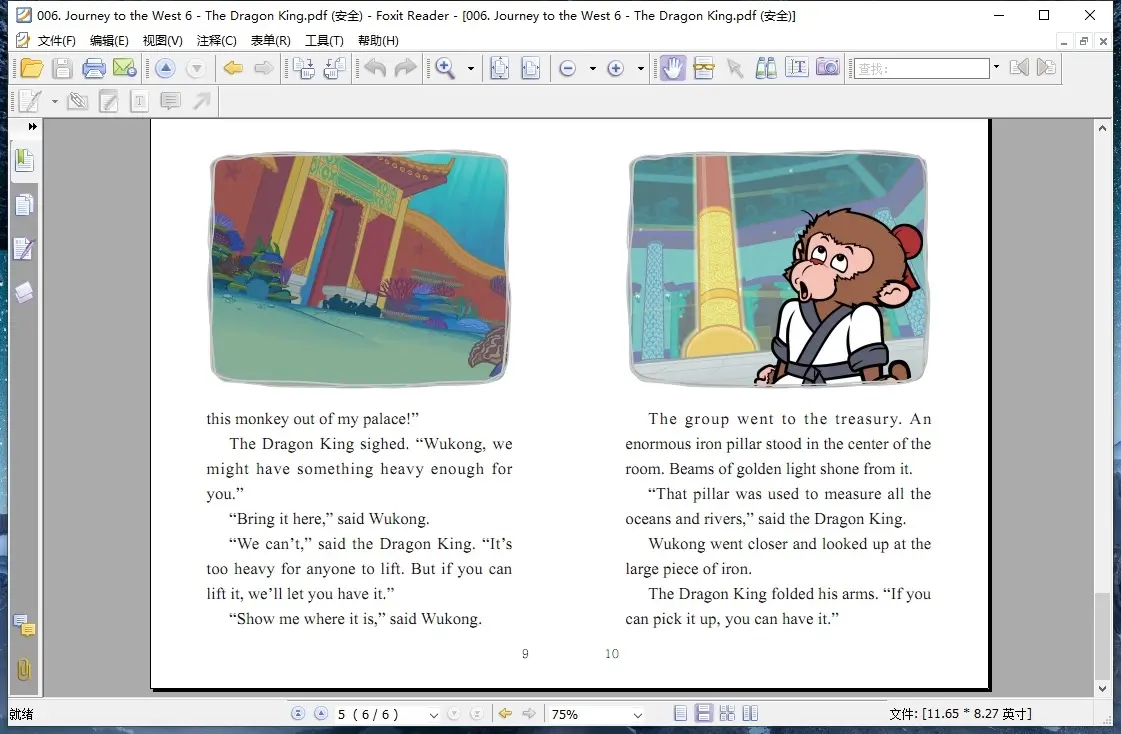
Task: Enable continuous page layout mode
Action: click(704, 714)
